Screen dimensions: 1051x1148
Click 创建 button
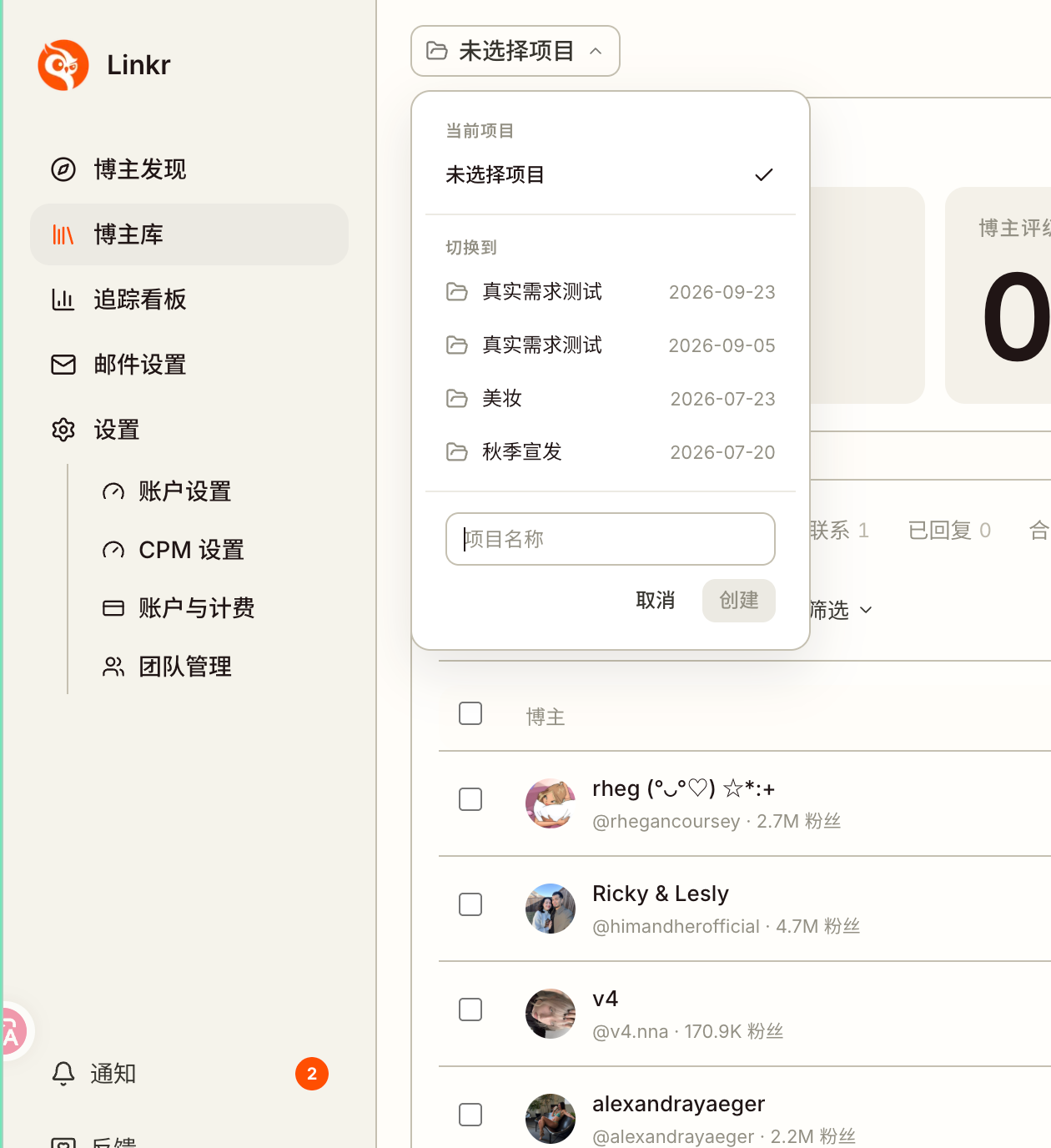739,600
